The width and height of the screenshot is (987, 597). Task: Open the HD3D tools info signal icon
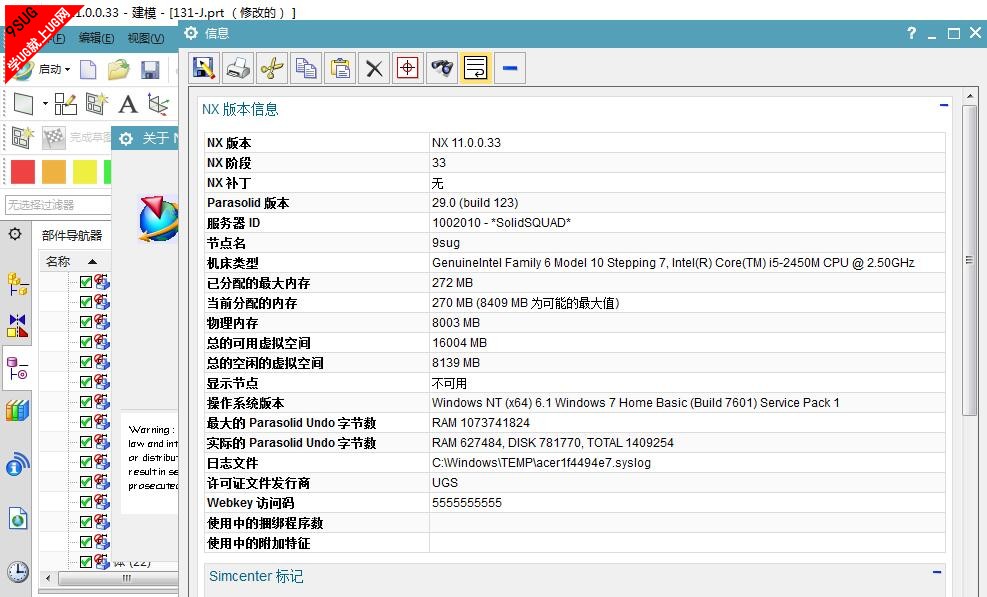[x=18, y=465]
